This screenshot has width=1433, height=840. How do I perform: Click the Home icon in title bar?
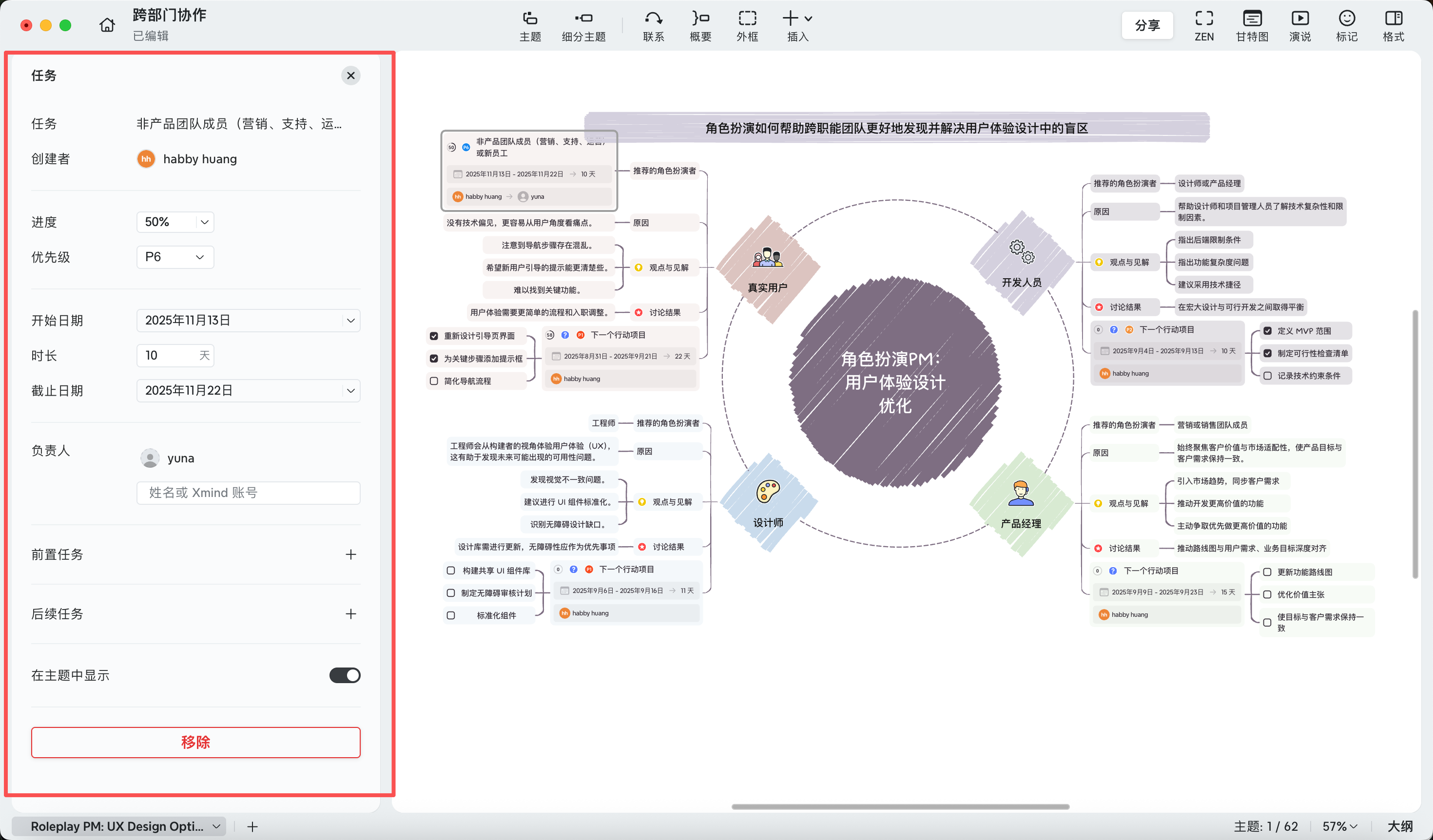click(107, 25)
